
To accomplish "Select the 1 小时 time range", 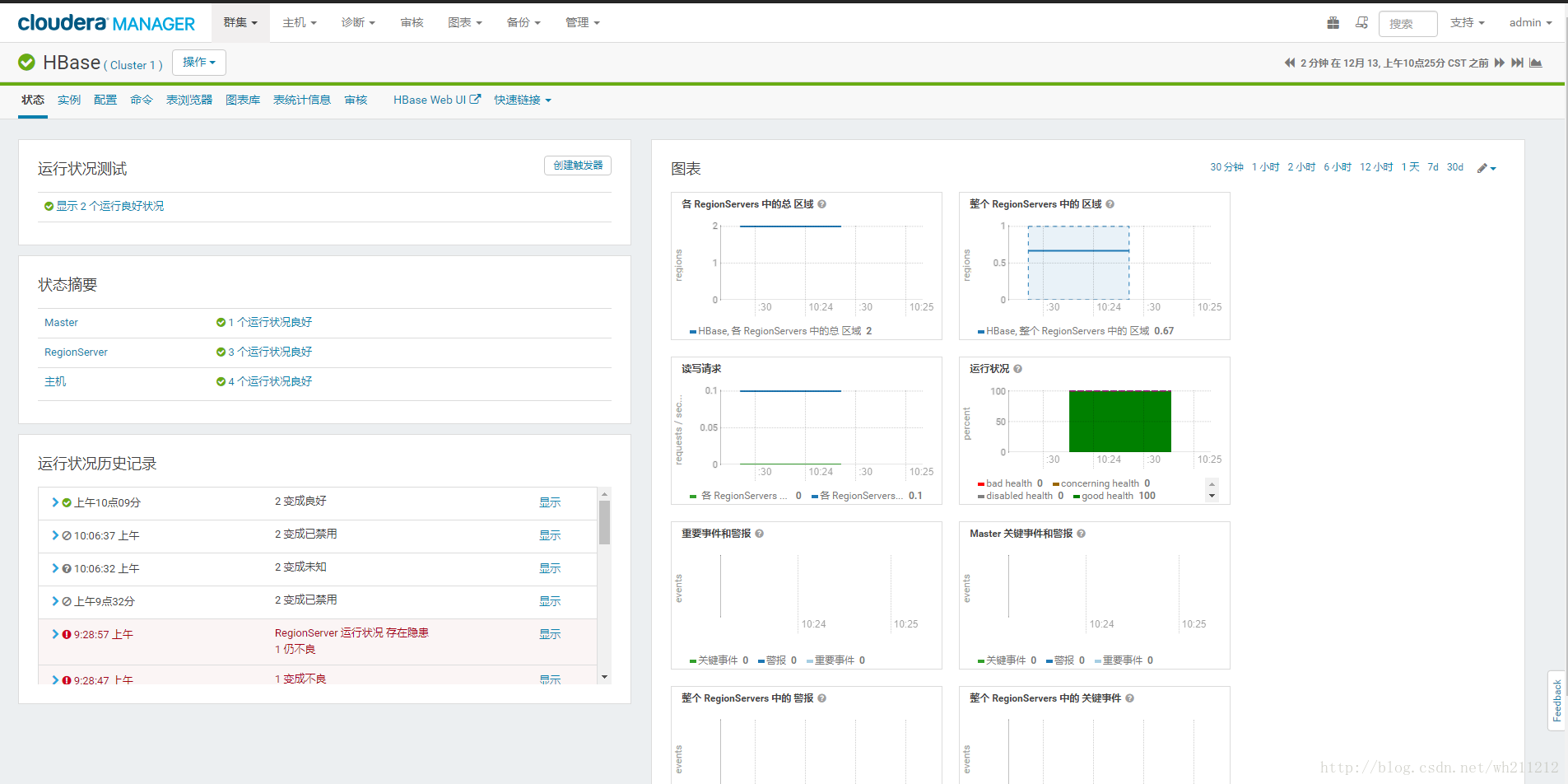I will [x=1265, y=167].
